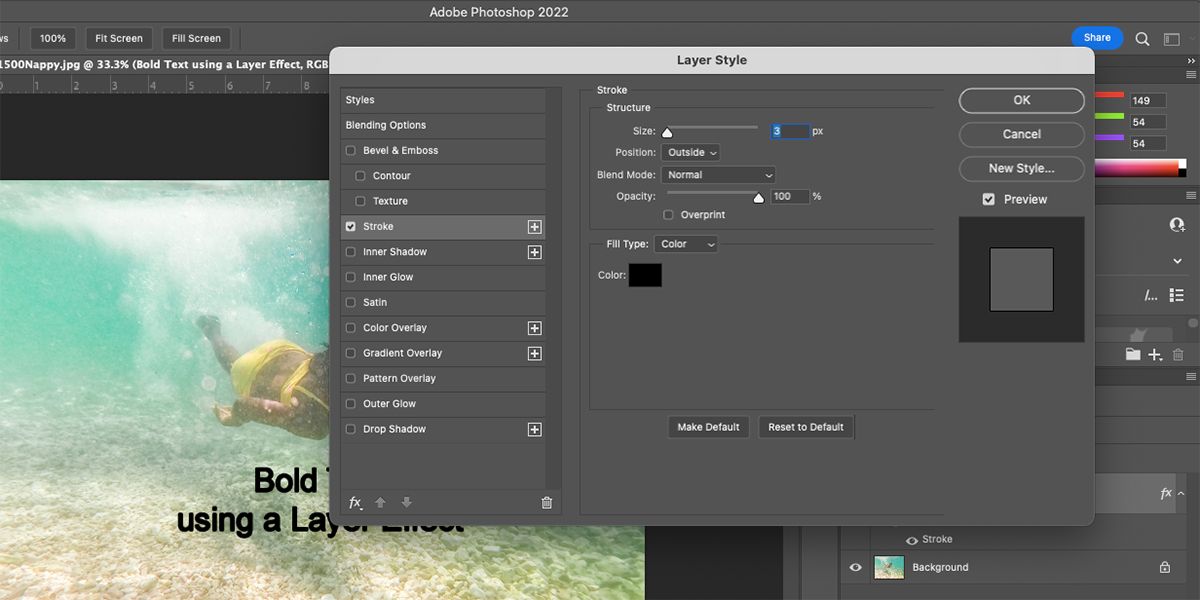Image resolution: width=1200 pixels, height=600 pixels.
Task: Click the Fill Screen button
Action: (196, 39)
